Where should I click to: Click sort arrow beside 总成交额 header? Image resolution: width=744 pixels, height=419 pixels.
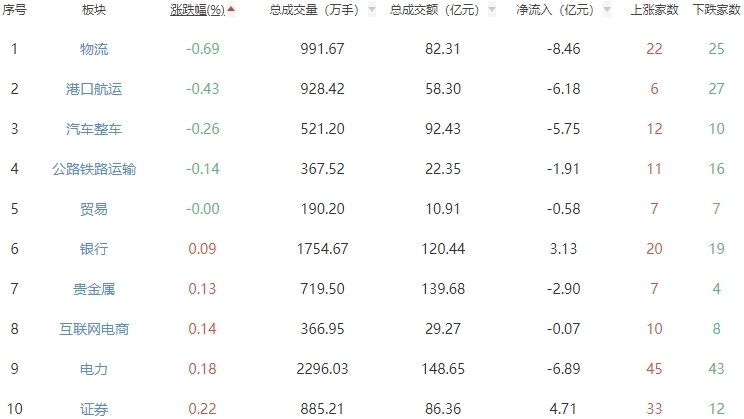coord(492,10)
